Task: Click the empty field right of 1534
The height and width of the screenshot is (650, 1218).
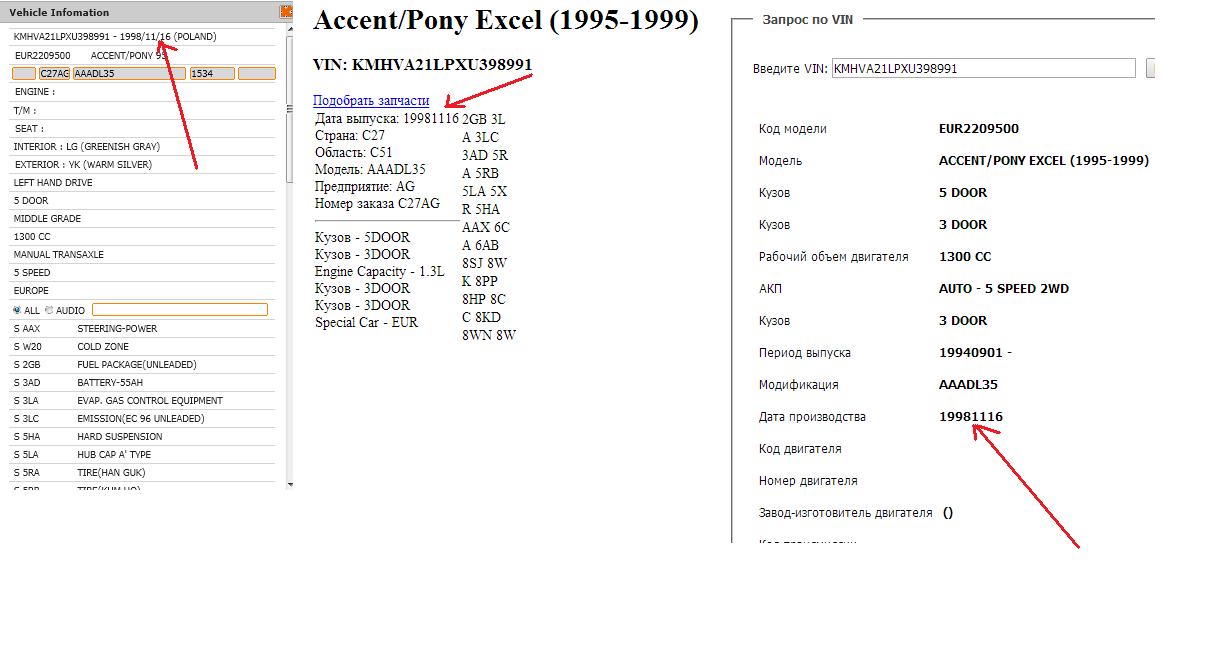Action: (x=257, y=73)
